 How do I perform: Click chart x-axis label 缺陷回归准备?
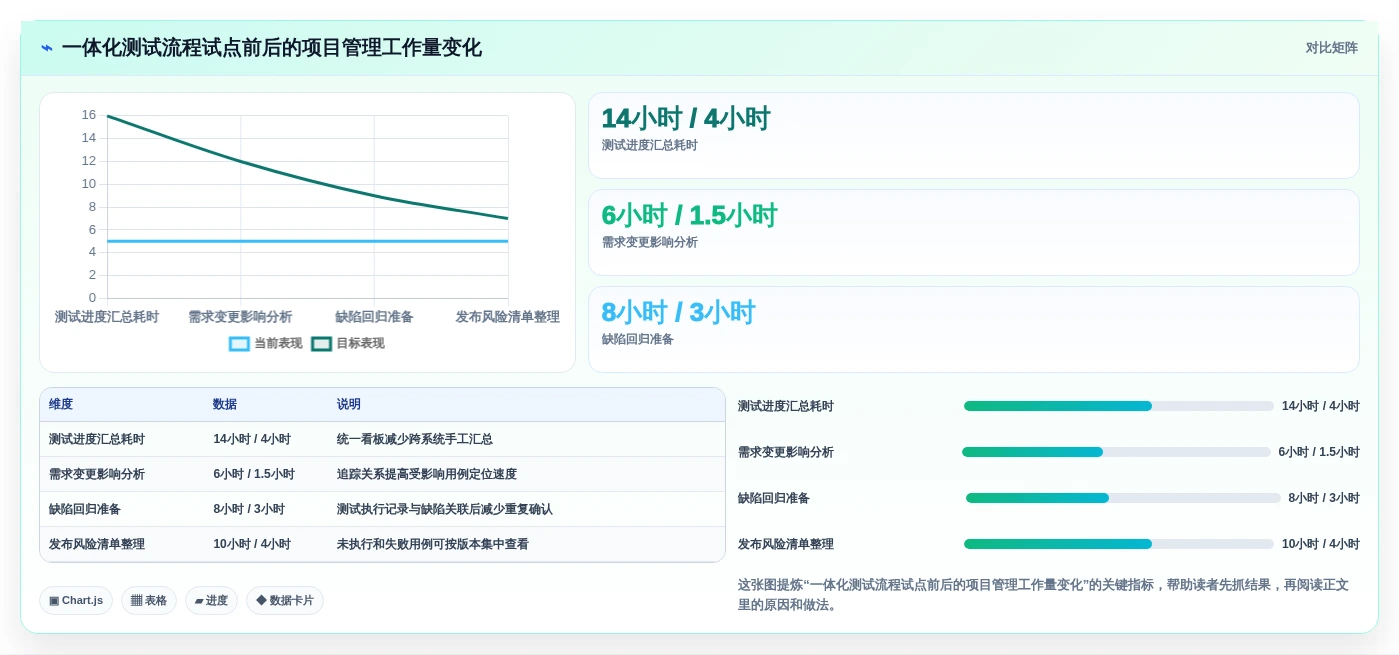(374, 317)
